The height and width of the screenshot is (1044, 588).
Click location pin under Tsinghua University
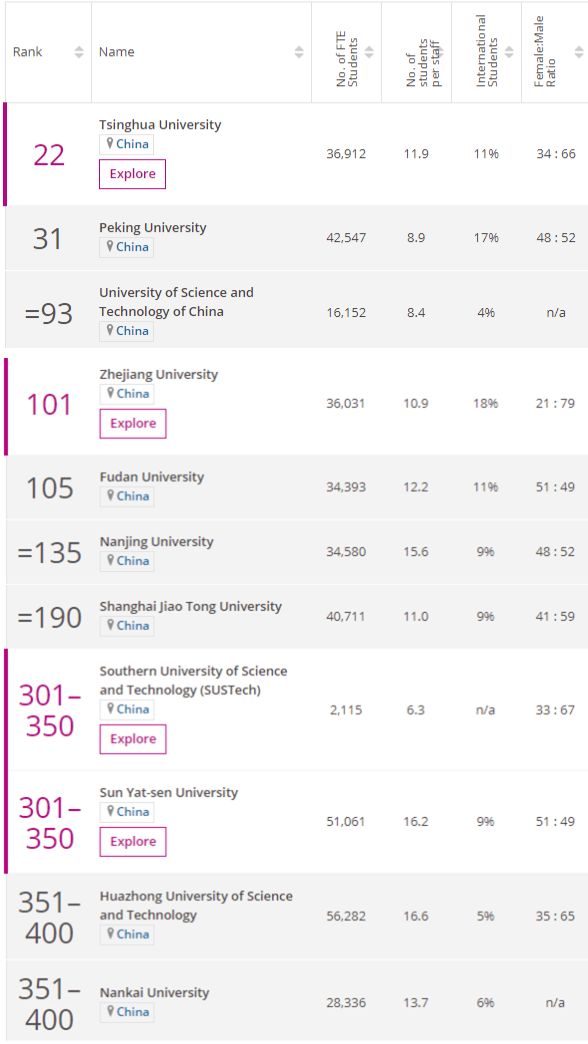click(x=110, y=144)
